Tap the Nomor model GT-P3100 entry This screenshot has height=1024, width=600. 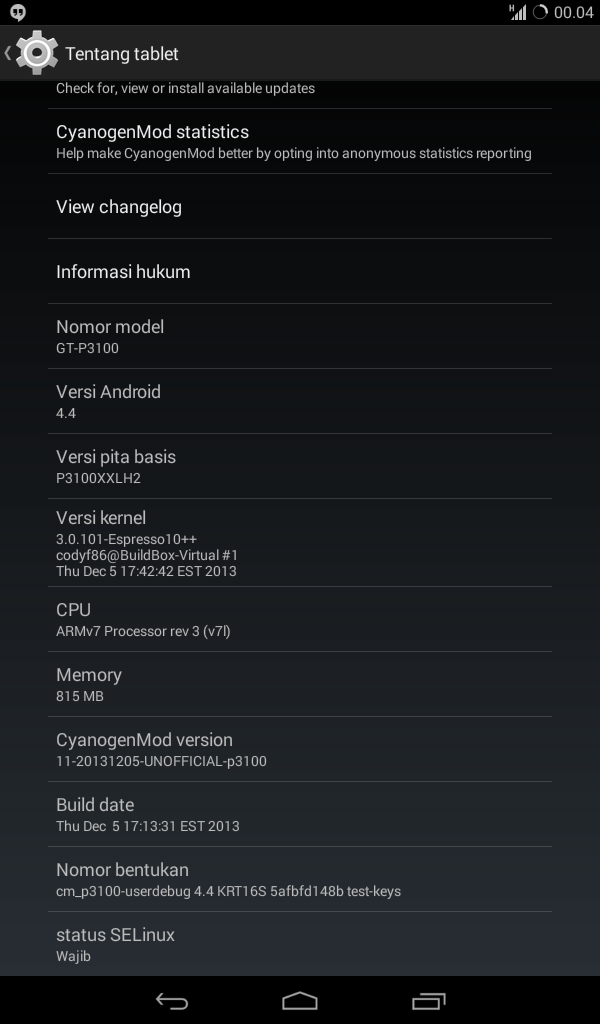300,336
